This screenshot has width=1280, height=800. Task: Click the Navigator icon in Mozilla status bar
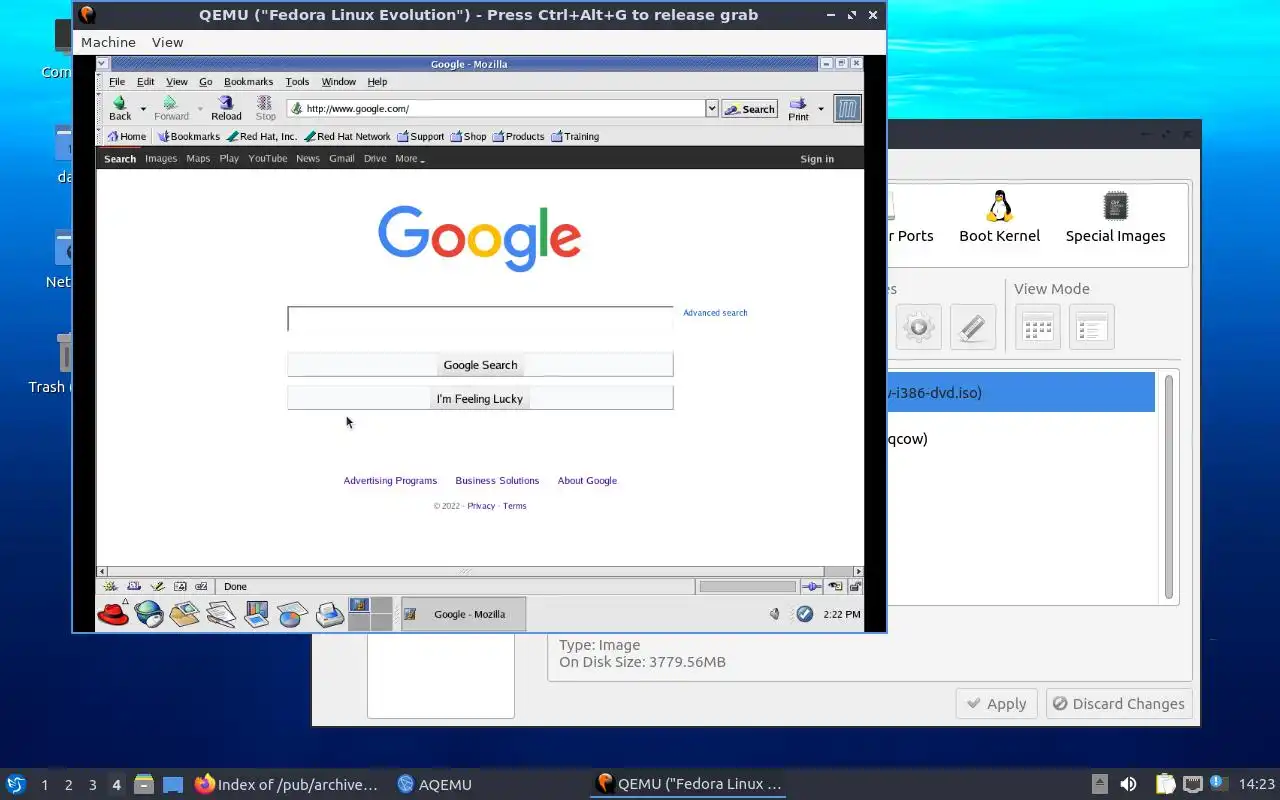[x=110, y=586]
